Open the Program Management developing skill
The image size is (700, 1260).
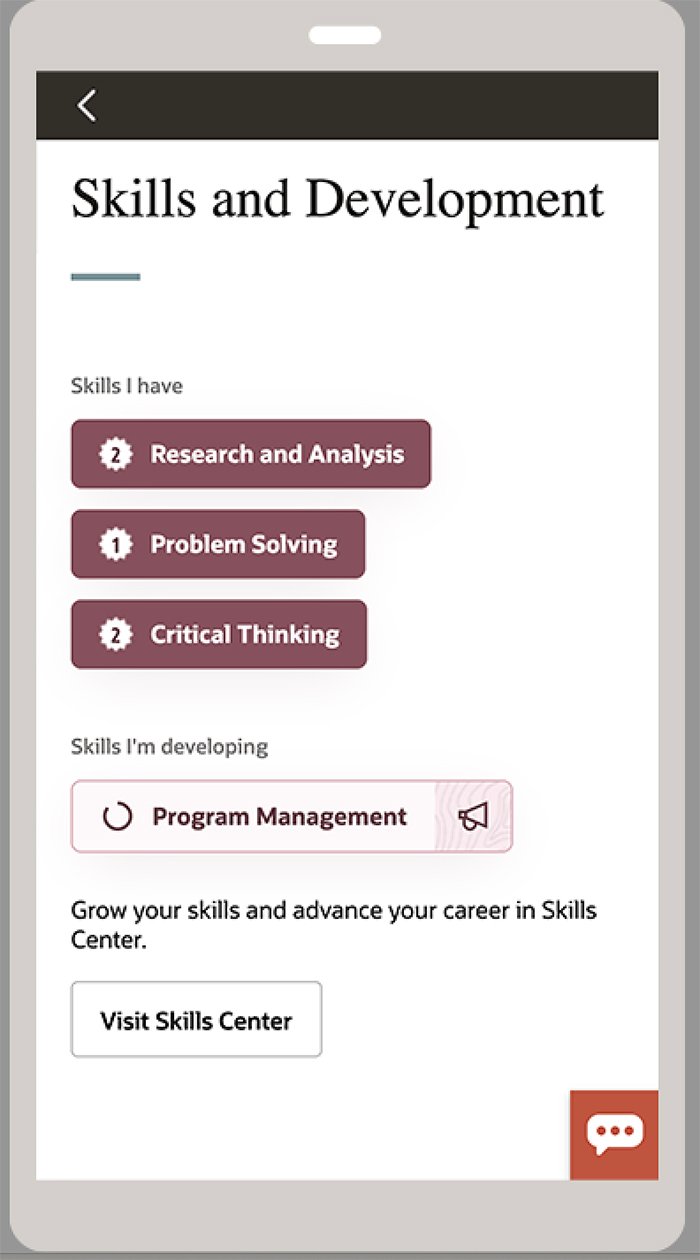click(x=279, y=817)
